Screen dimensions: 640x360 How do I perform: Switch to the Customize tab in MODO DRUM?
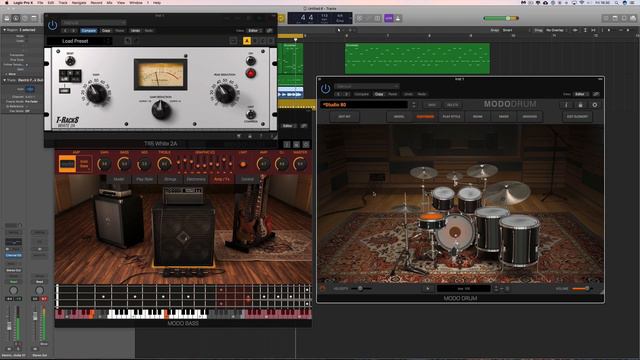(425, 117)
